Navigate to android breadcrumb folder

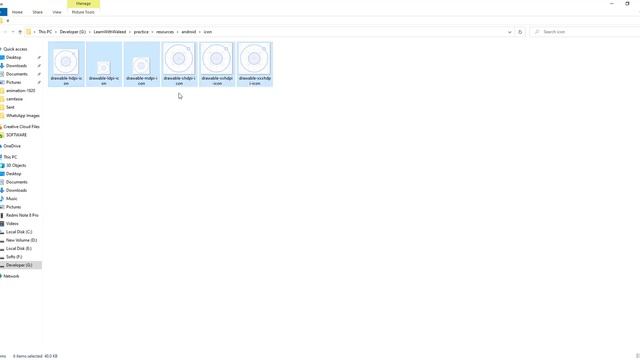pos(189,32)
